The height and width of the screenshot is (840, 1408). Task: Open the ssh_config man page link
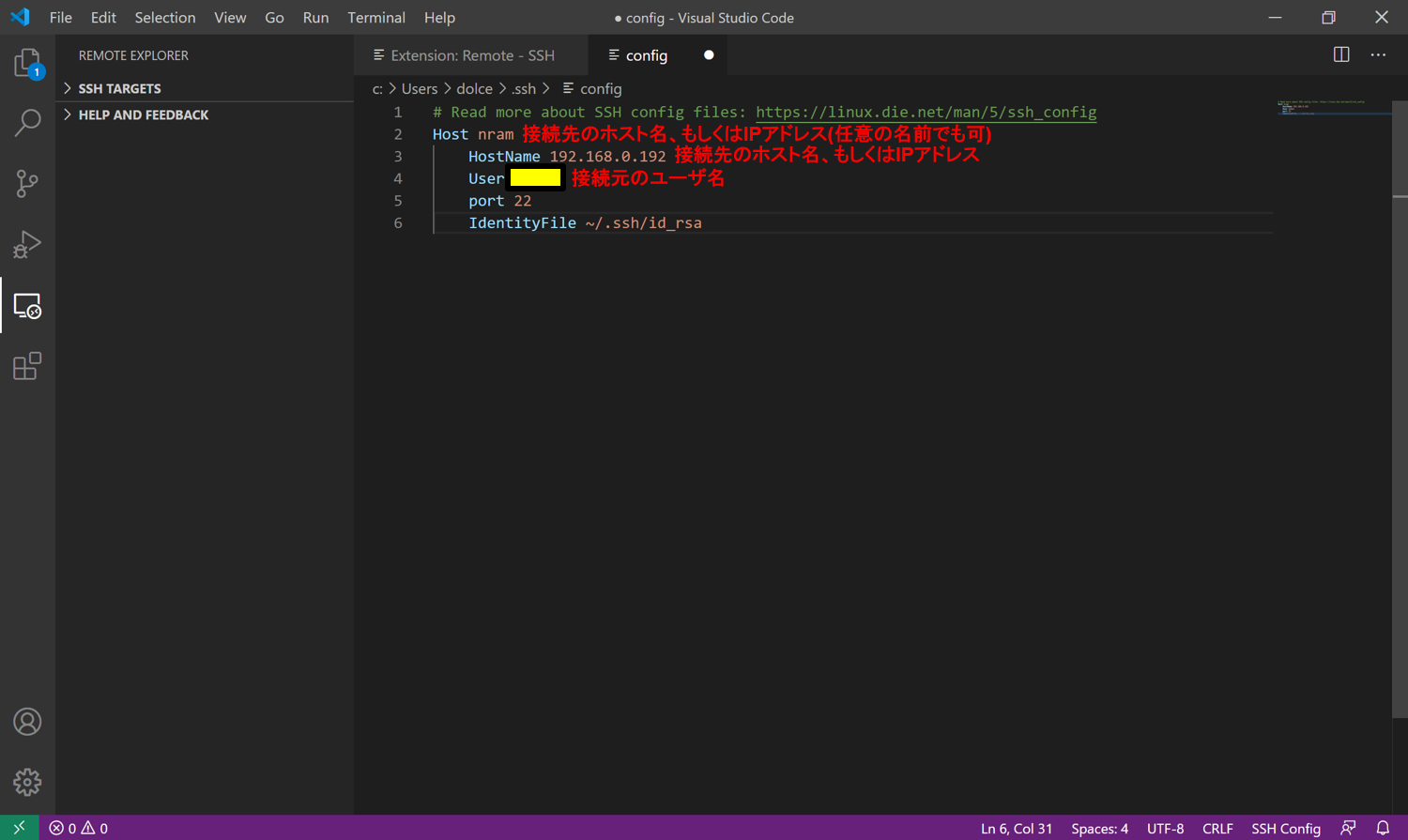[926, 112]
